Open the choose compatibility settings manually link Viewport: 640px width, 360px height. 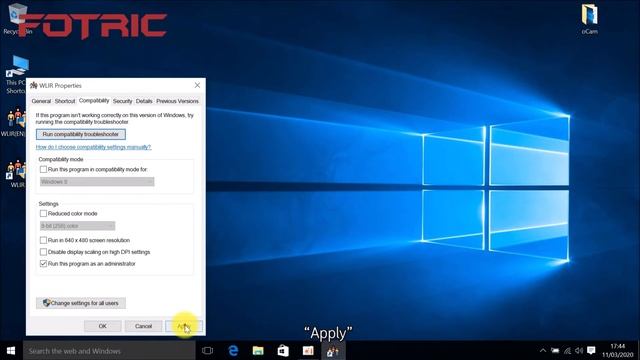pyautogui.click(x=93, y=147)
